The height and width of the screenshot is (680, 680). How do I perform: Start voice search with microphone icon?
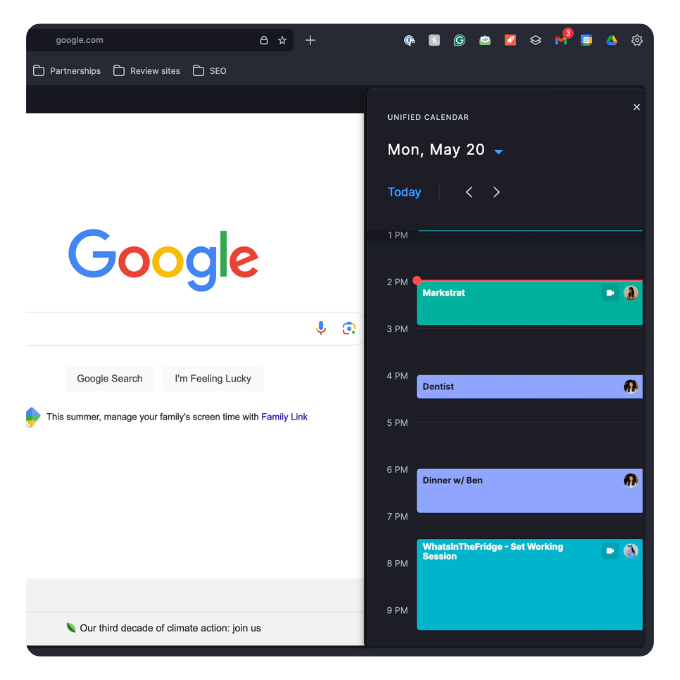coord(321,328)
